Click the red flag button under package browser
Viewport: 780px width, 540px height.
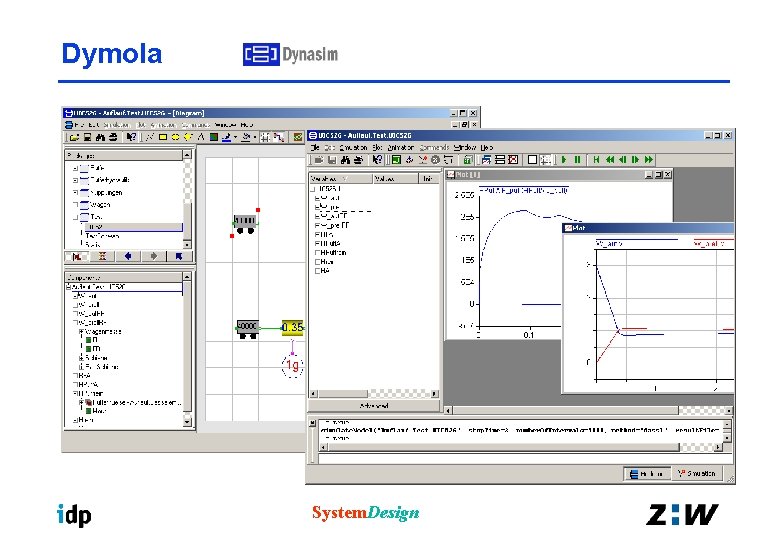click(77, 257)
